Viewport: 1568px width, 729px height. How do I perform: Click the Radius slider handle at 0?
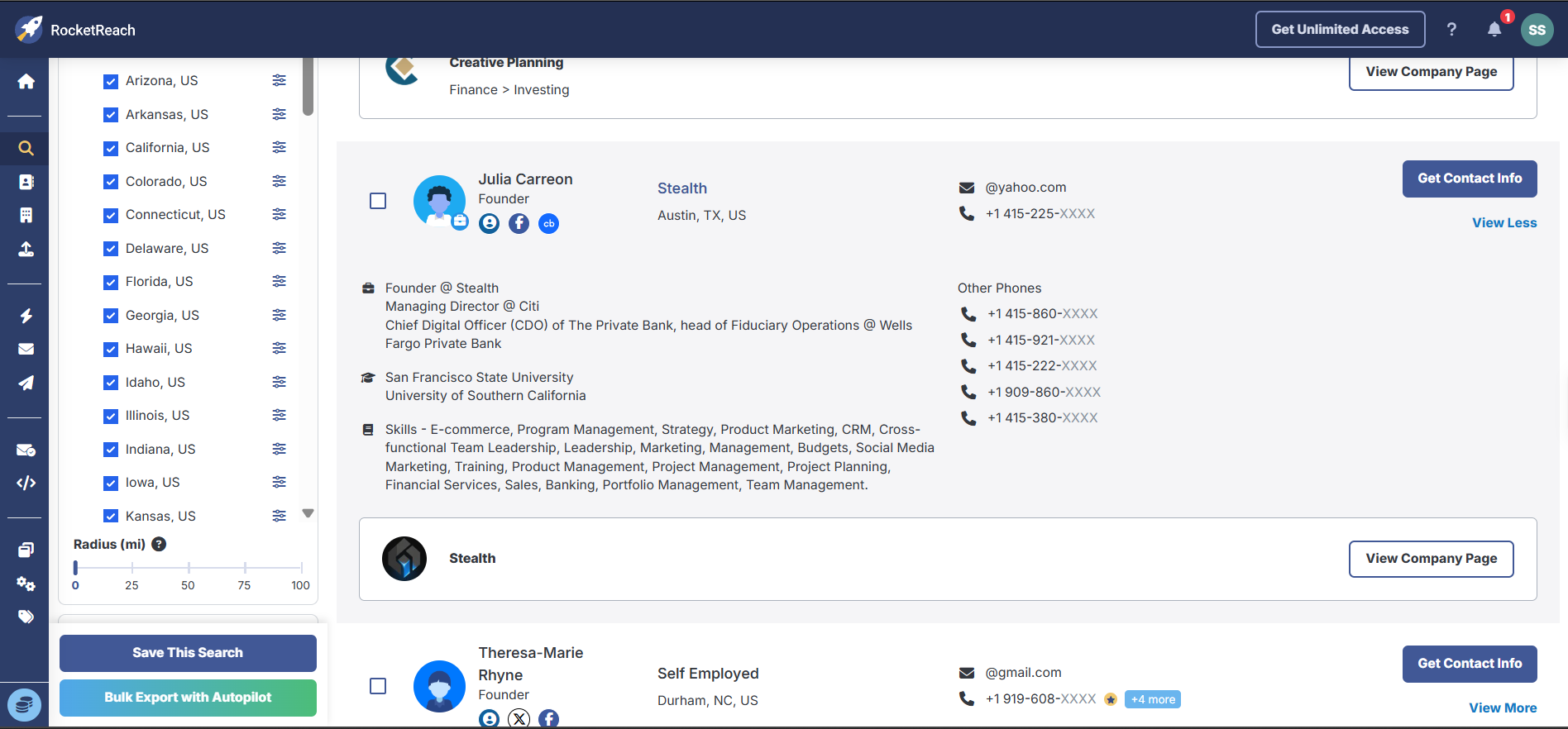pyautogui.click(x=75, y=568)
